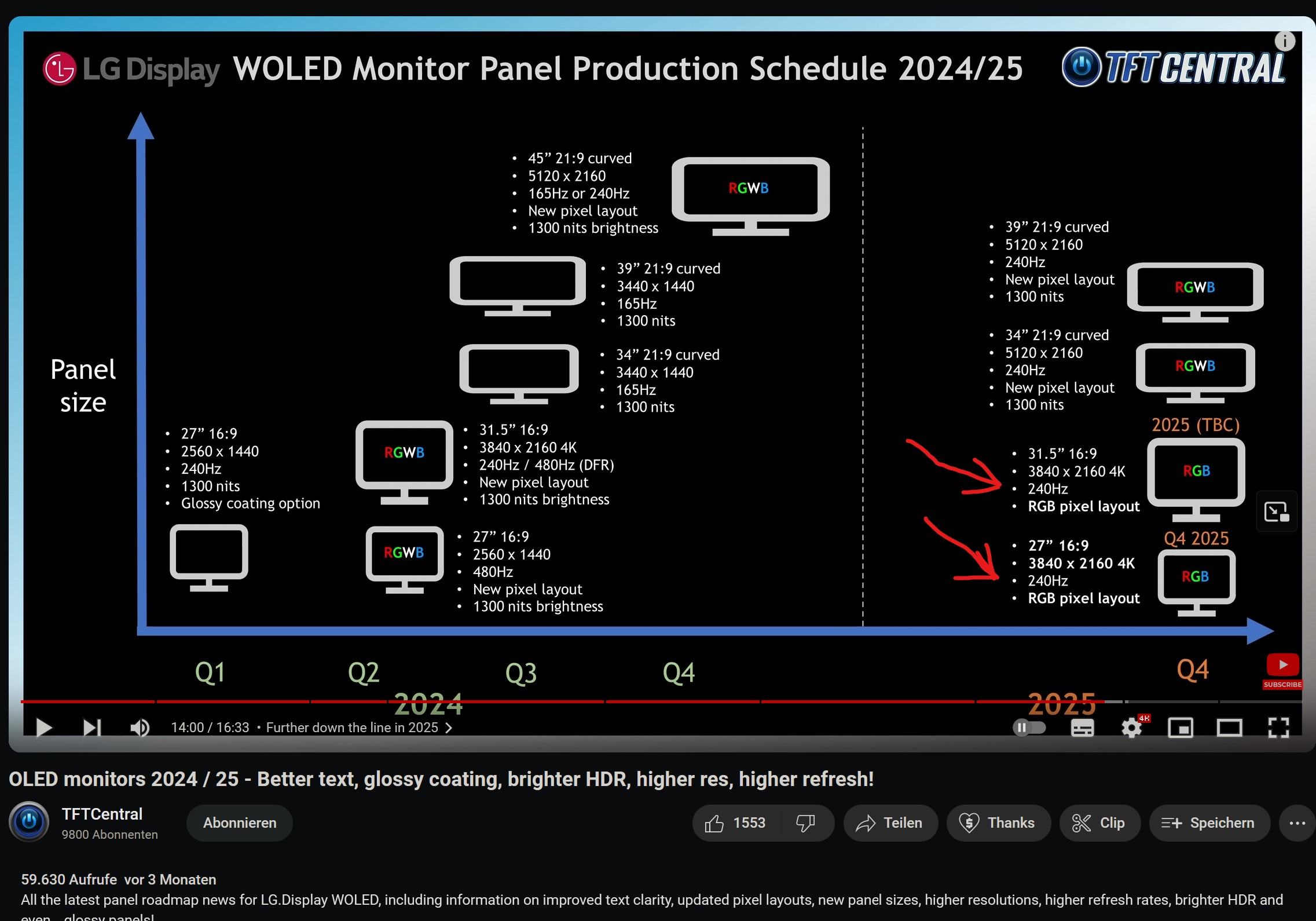Click the "9800 Abonnenten" subscriber count
This screenshot has height=921, width=1316.
coord(109,835)
